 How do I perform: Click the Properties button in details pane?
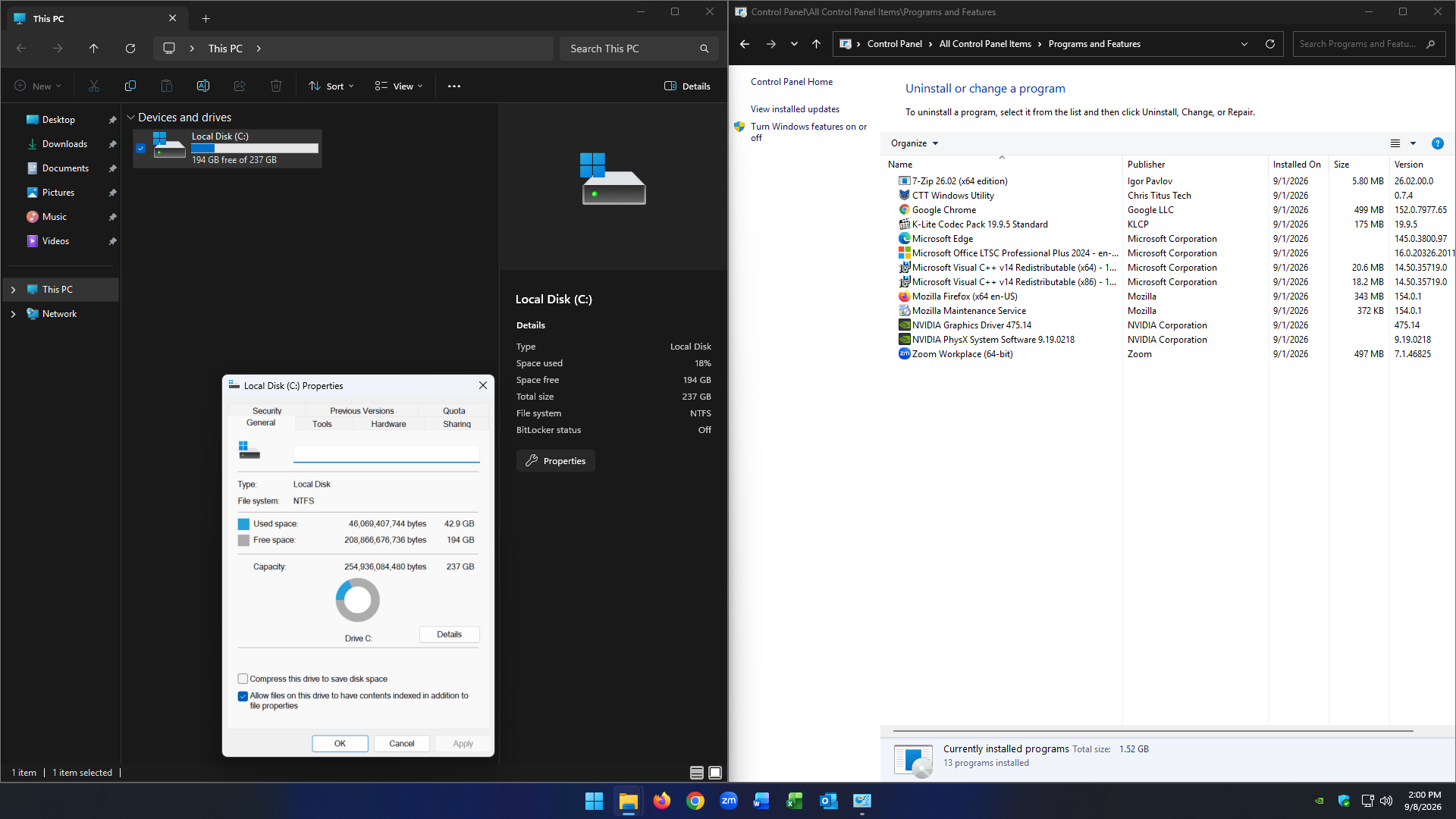tap(556, 461)
